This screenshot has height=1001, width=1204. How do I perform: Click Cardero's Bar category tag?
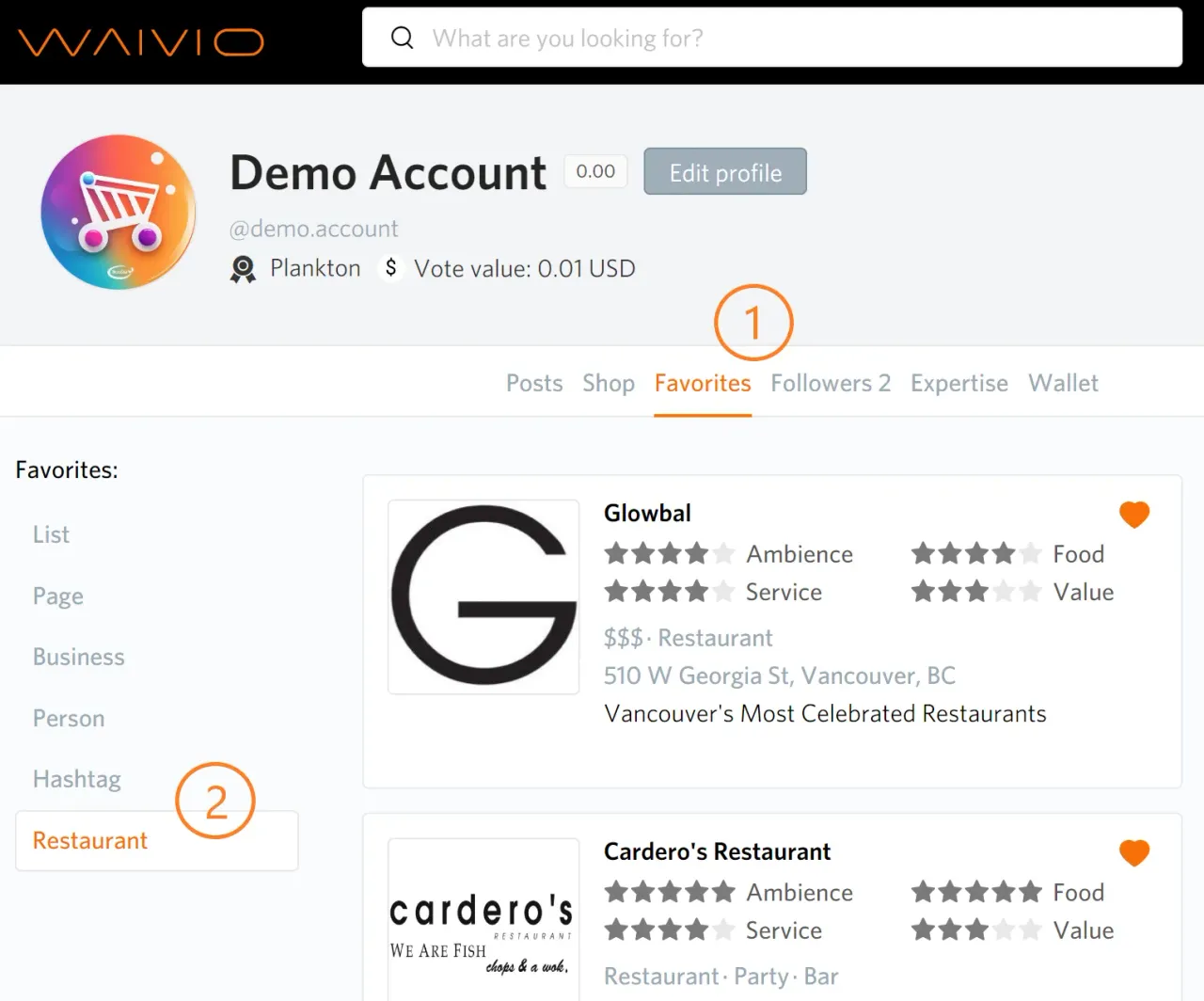pyautogui.click(x=821, y=977)
